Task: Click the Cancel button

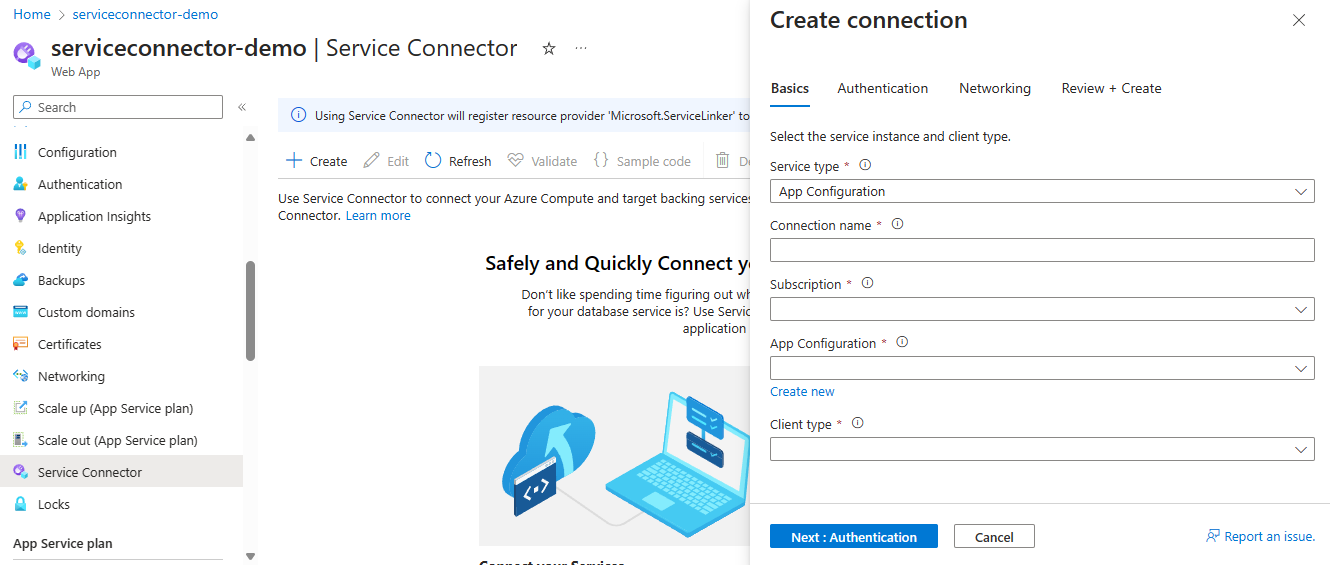Action: [x=994, y=537]
